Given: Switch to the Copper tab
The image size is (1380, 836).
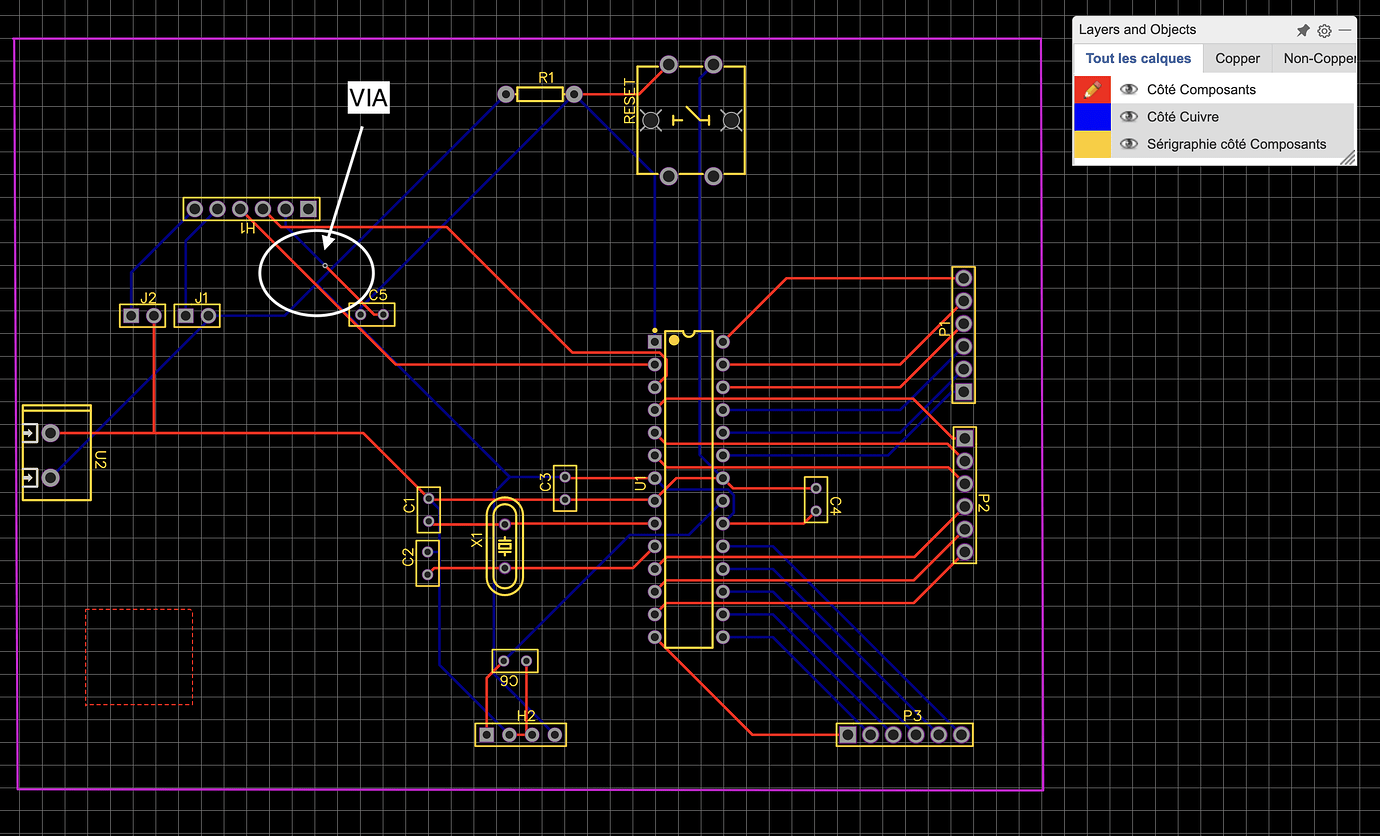Looking at the screenshot, I should 1237,58.
